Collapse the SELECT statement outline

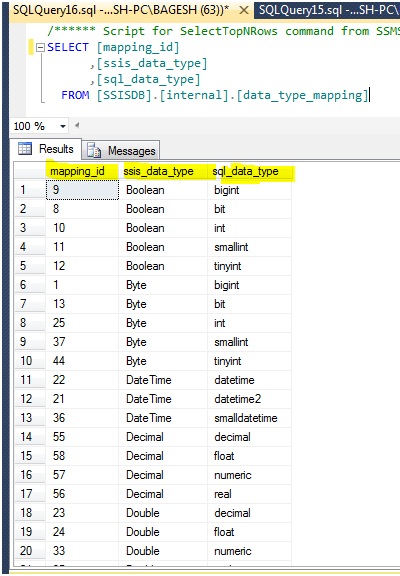(40, 47)
